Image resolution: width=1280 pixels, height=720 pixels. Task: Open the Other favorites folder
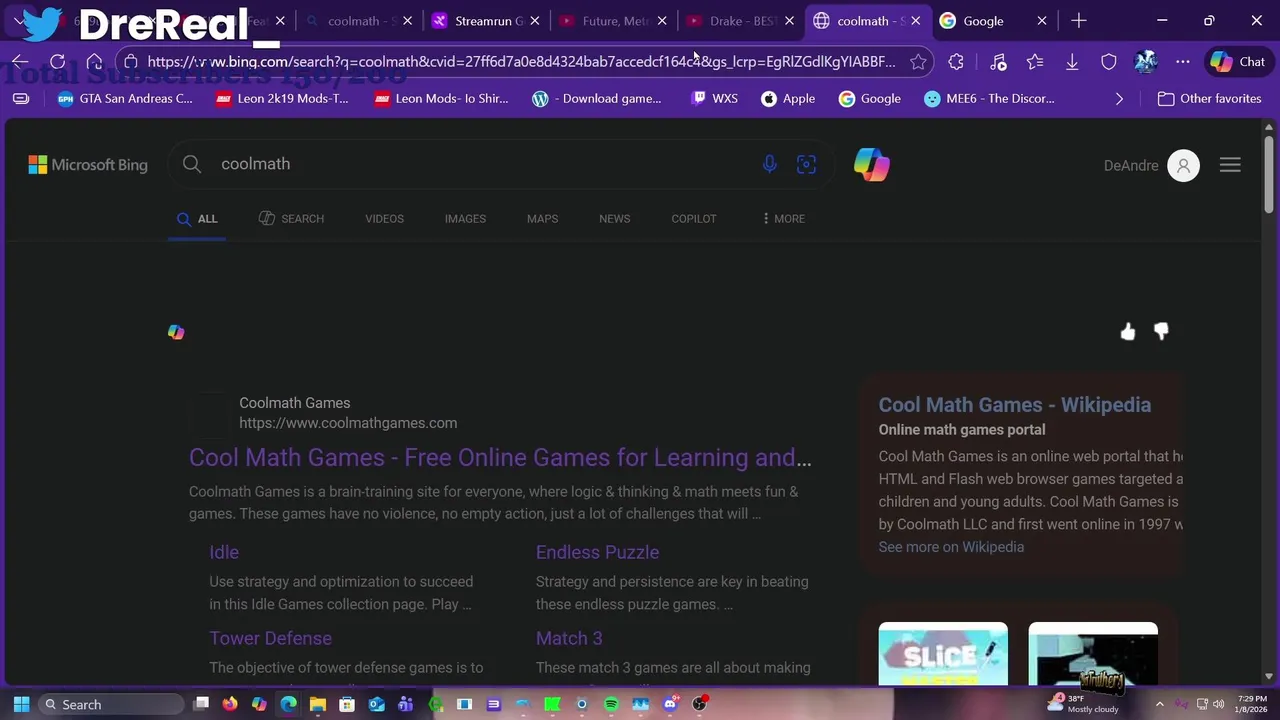(1210, 98)
